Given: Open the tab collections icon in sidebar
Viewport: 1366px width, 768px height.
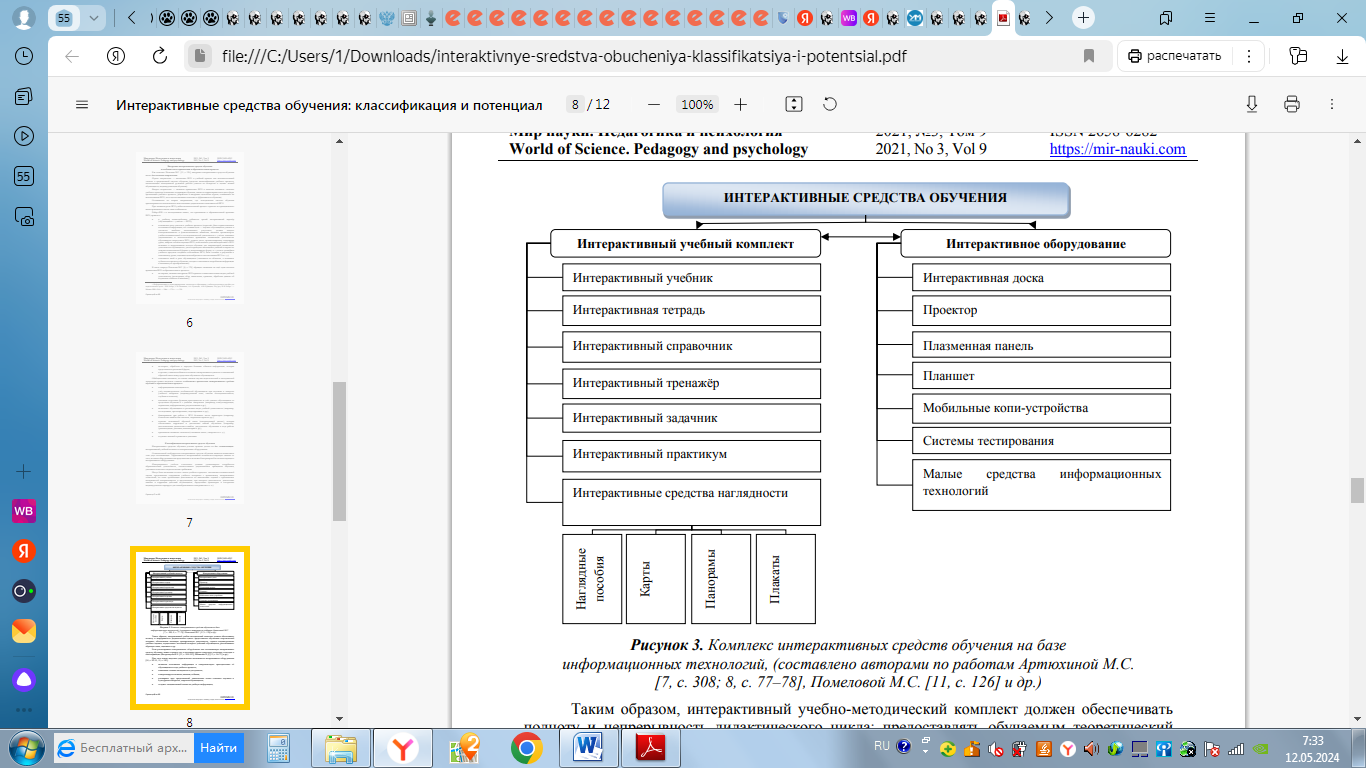Looking at the screenshot, I should click(24, 96).
